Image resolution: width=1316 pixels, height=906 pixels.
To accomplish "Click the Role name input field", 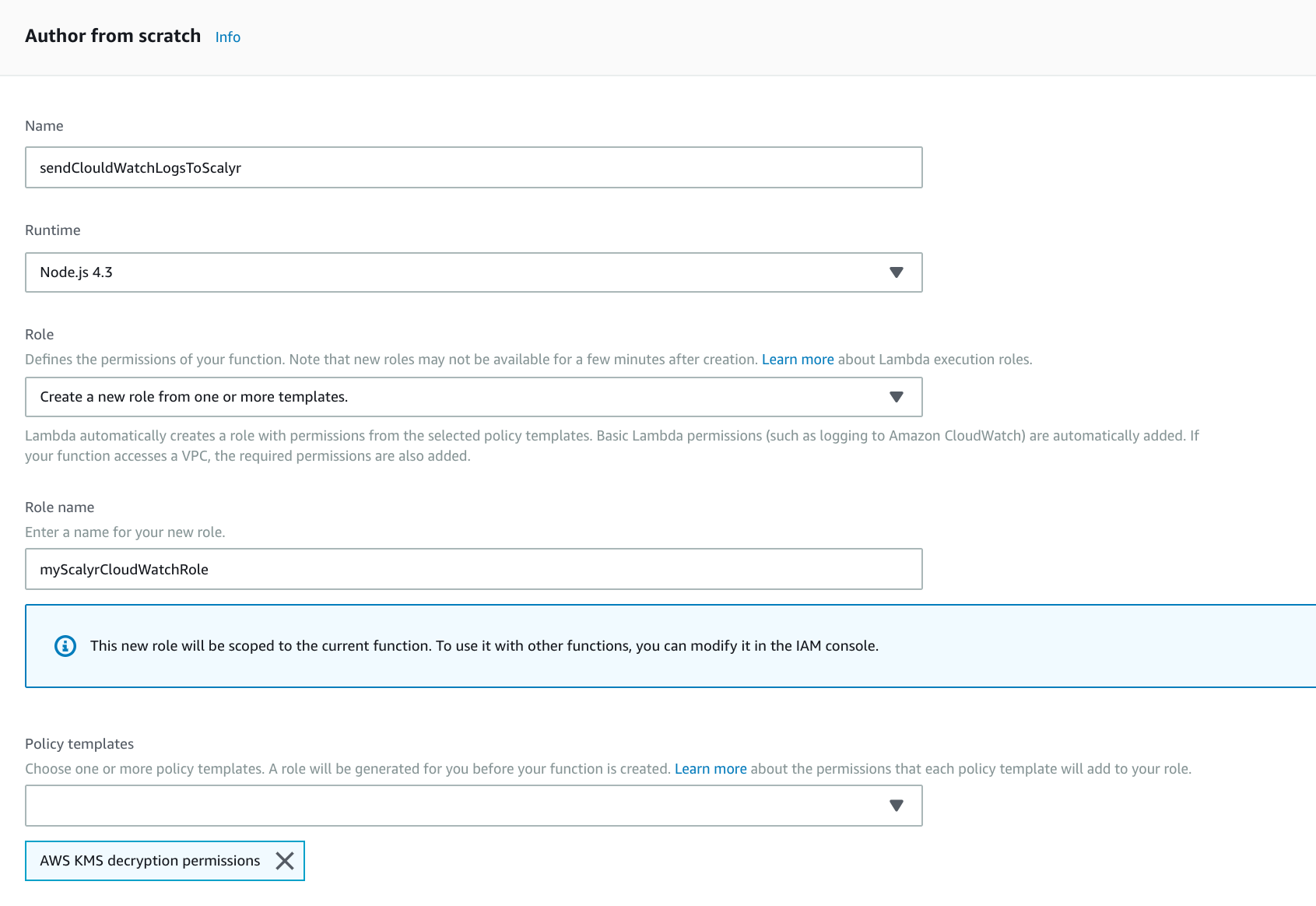I will coord(473,569).
